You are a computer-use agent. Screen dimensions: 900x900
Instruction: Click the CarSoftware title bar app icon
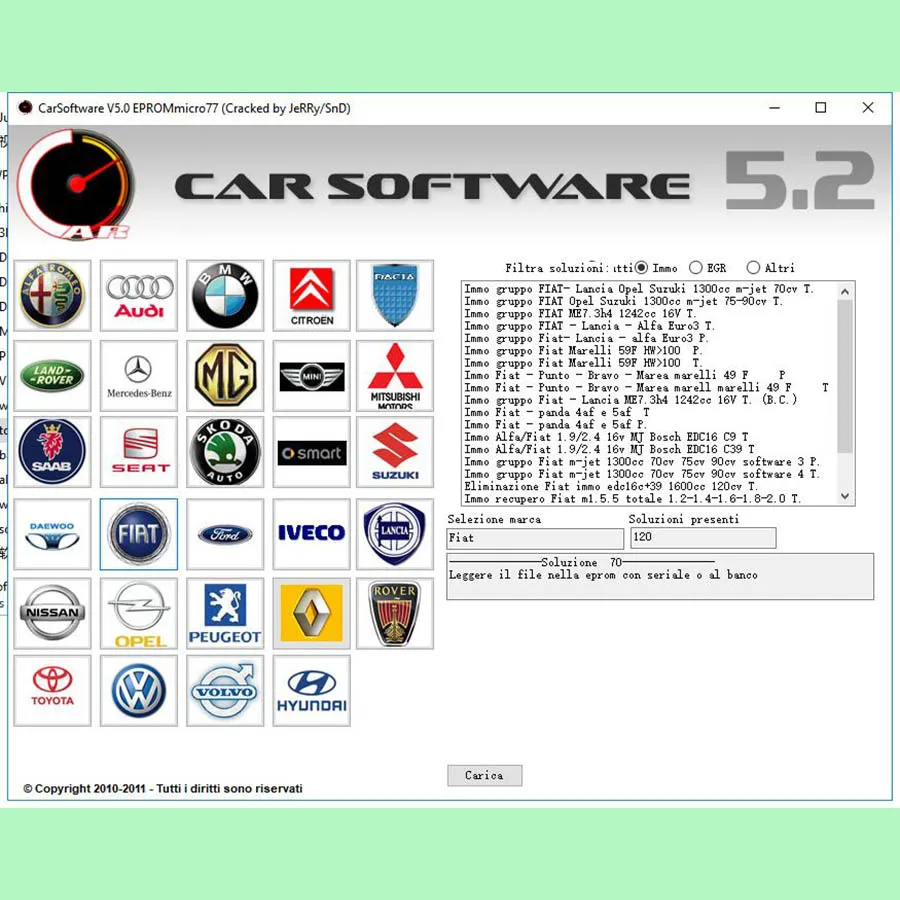pyautogui.click(x=25, y=107)
